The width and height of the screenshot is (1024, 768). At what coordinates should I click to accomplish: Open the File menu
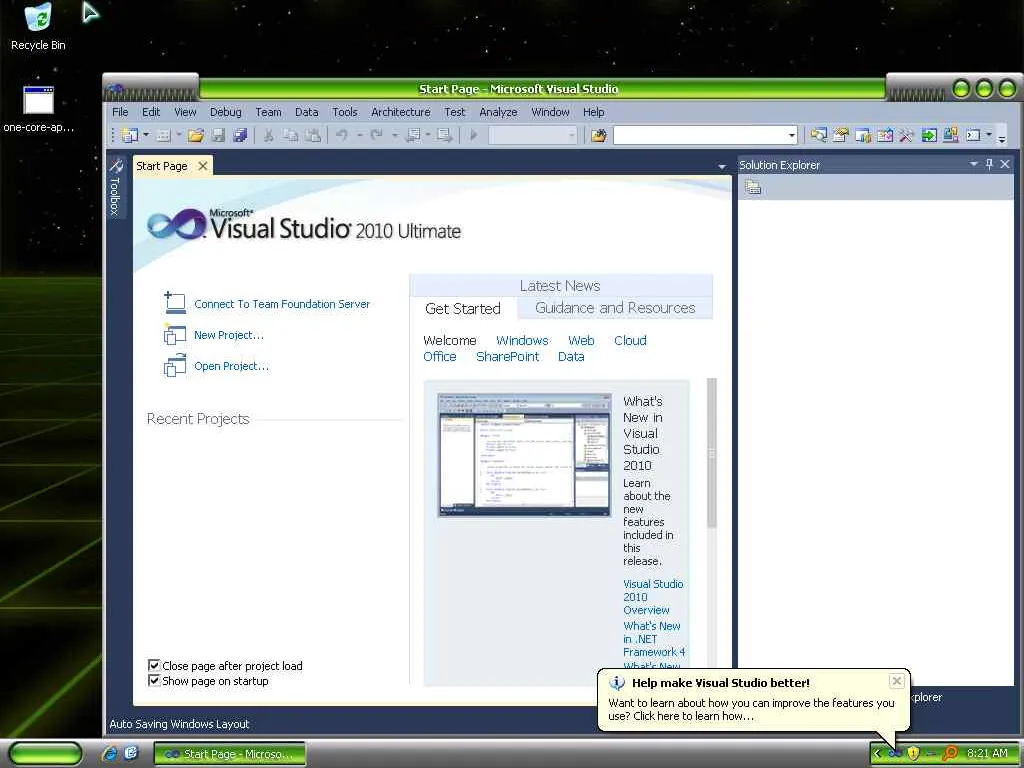(120, 112)
